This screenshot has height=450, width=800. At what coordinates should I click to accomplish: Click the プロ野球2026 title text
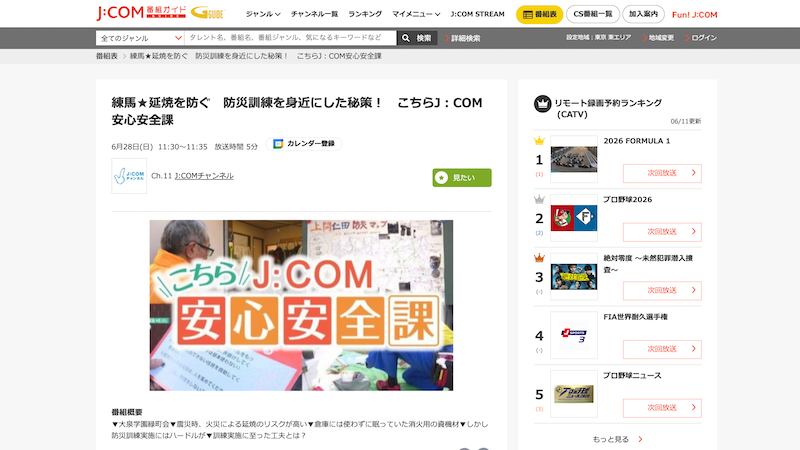(628, 199)
